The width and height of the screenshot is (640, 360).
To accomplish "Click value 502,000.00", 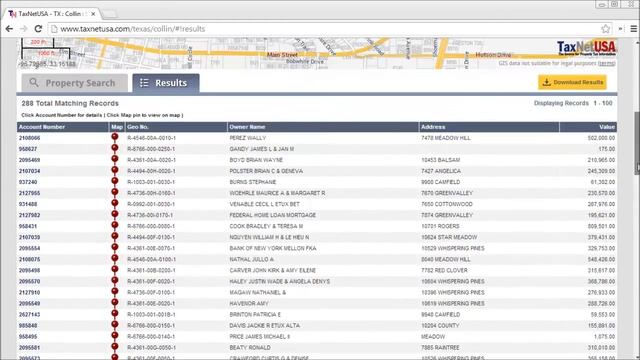I will coord(601,138).
